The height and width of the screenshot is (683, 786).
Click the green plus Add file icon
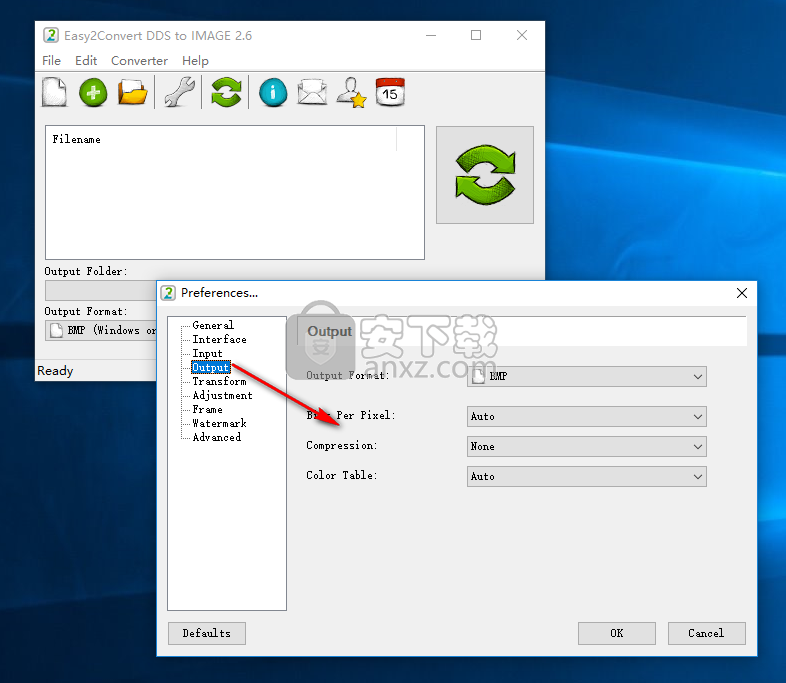(x=93, y=93)
